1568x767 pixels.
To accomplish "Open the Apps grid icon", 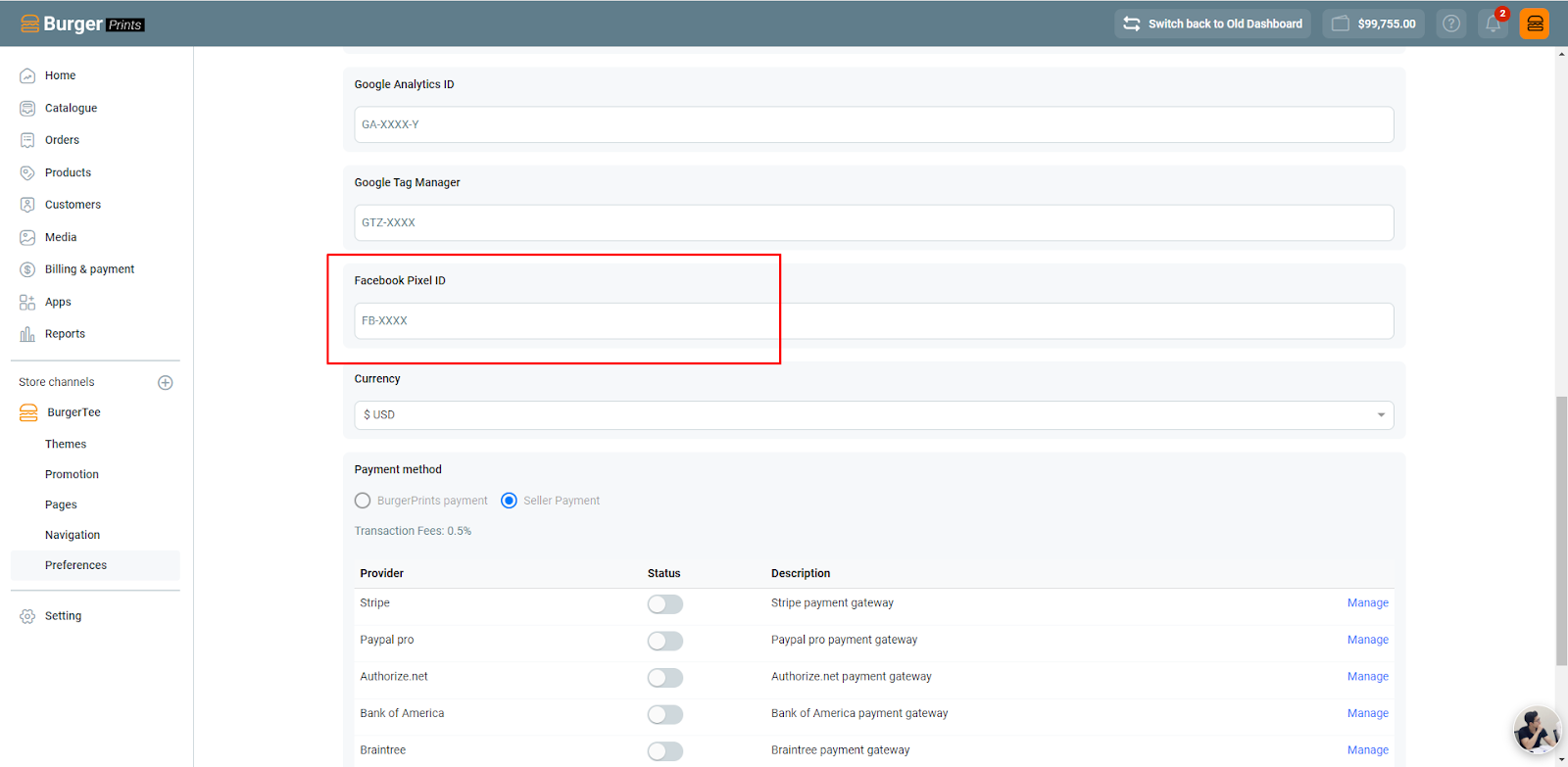I will [x=27, y=302].
